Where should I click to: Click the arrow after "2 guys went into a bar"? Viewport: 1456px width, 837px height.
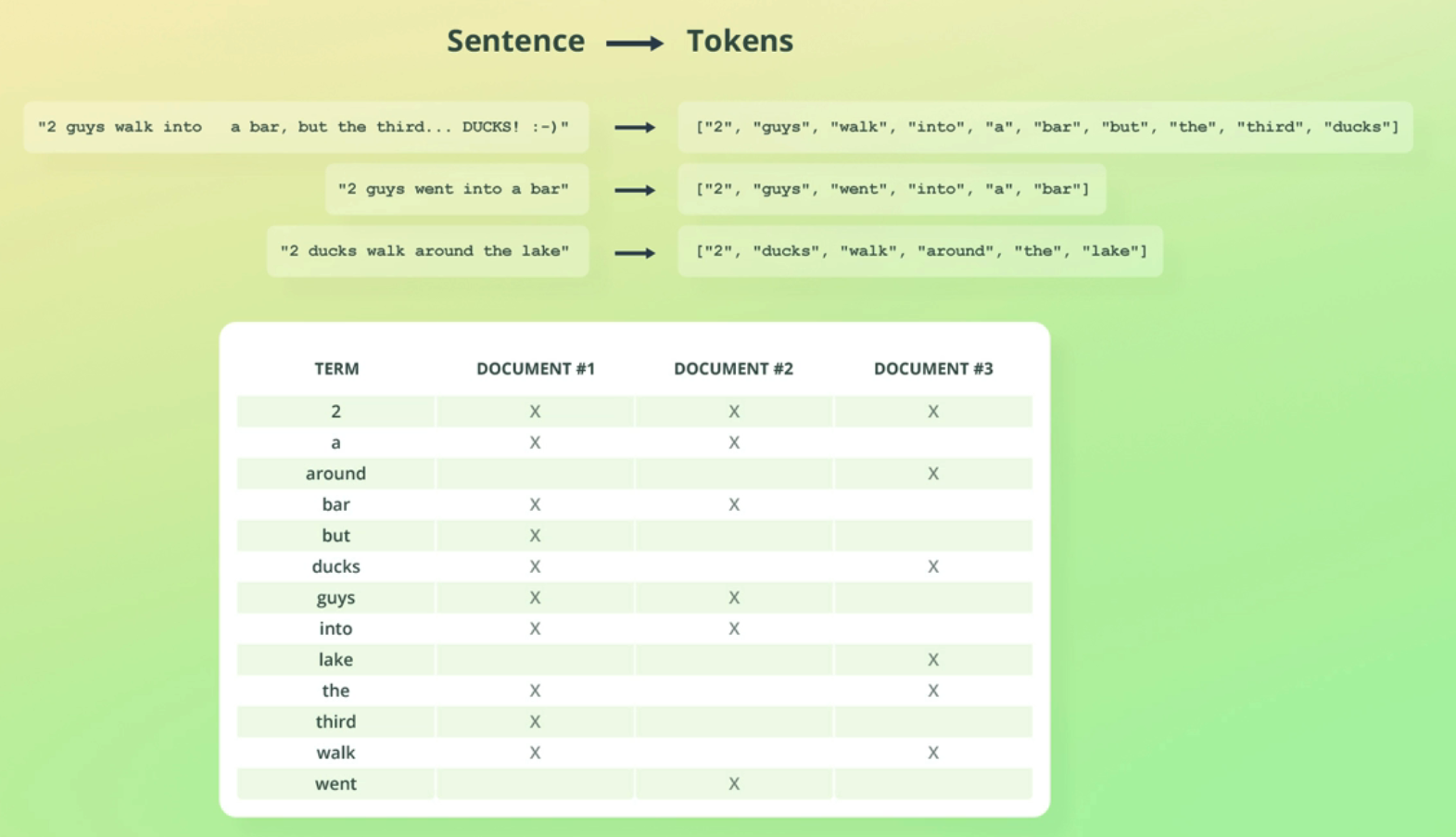point(635,190)
